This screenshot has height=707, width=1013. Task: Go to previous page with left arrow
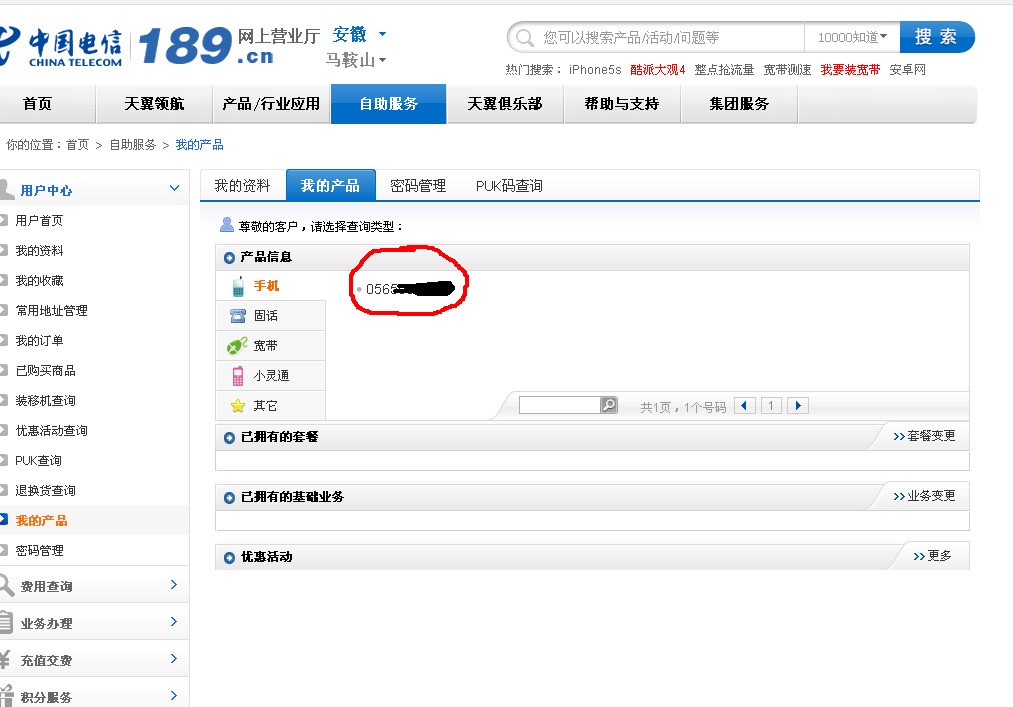click(x=745, y=406)
